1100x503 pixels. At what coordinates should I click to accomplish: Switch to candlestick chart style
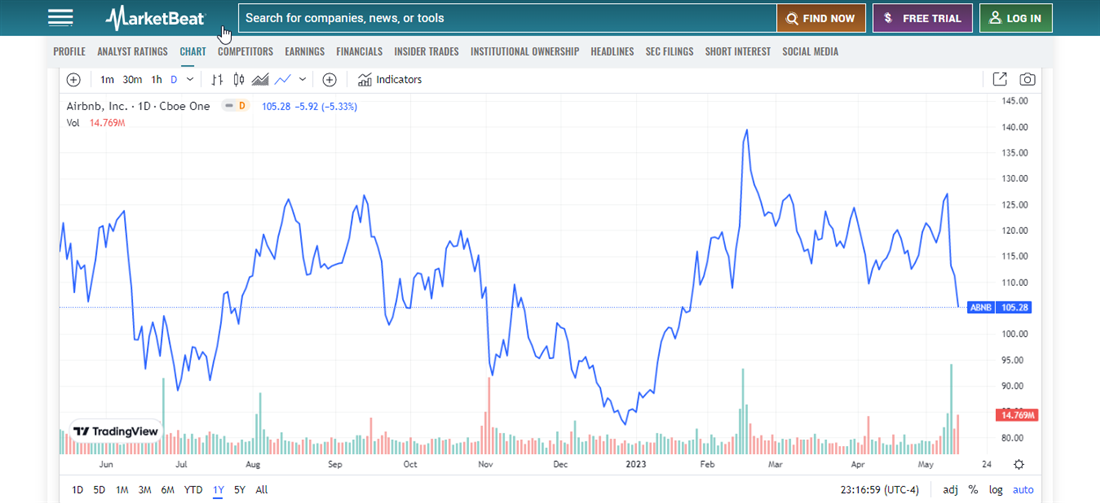(x=239, y=80)
